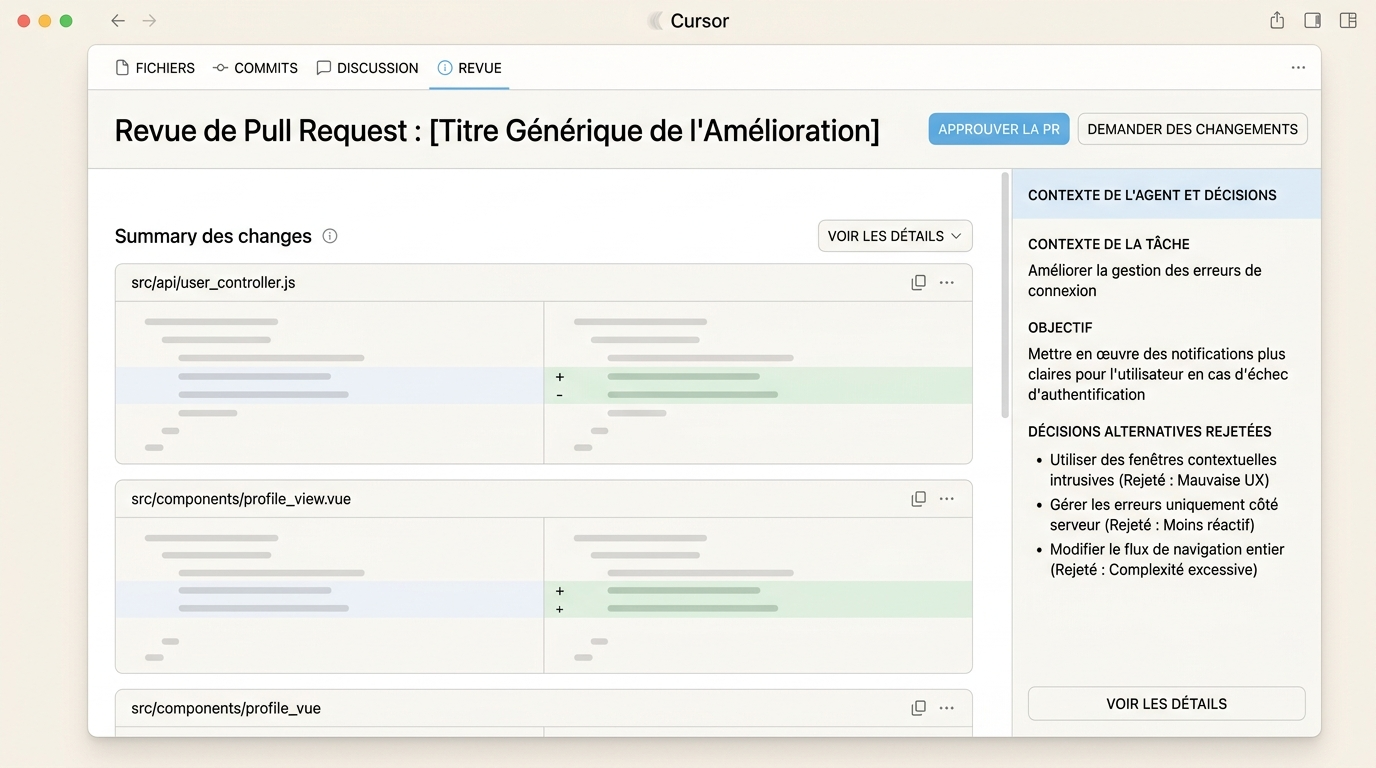The image size is (1376, 768).
Task: Click VOIR LES DÉTAILS in the sidebar
Action: [1166, 703]
